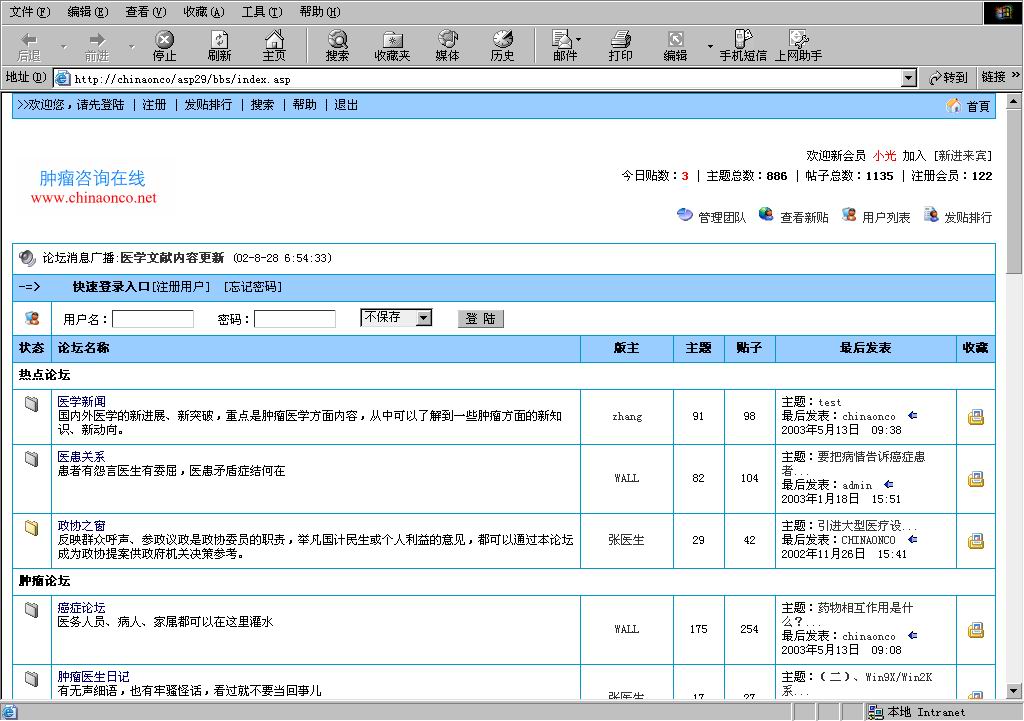Viewport: 1024px width, 721px height.
Task: Click the www.chinaonco.net site logo
Action: click(x=93, y=187)
